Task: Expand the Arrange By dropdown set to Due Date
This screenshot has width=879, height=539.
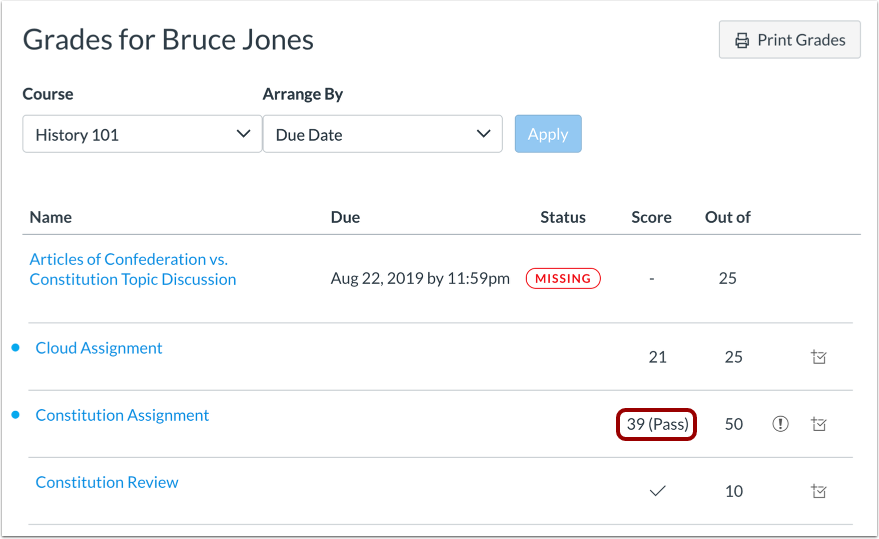Action: click(x=382, y=134)
